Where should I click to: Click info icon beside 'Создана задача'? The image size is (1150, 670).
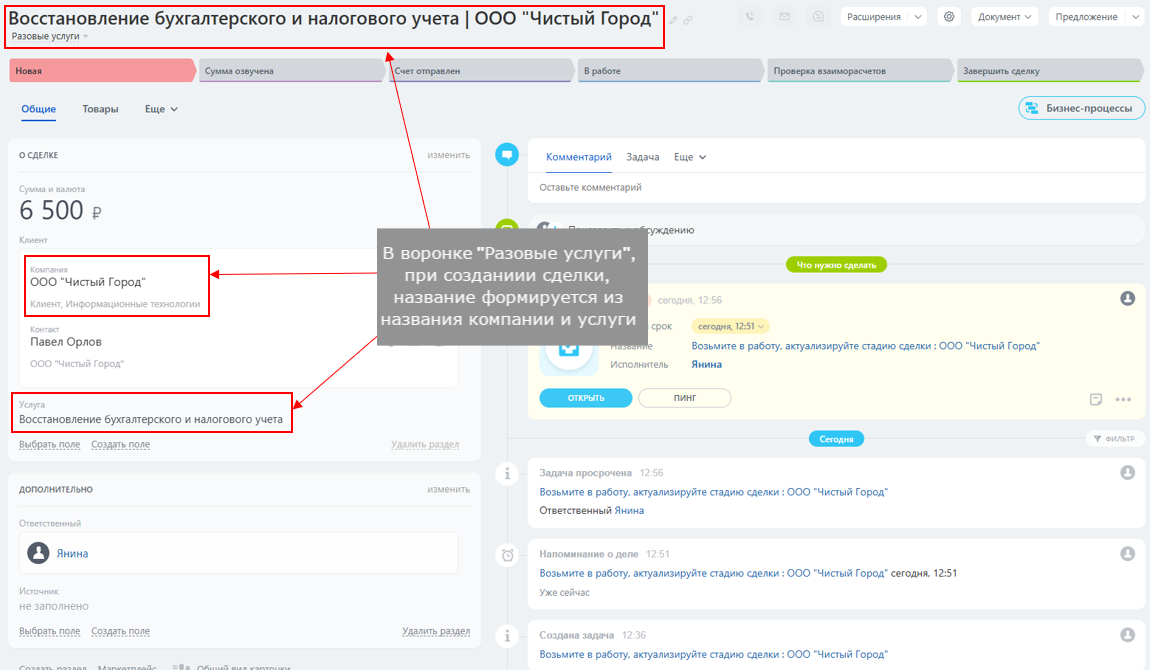507,636
